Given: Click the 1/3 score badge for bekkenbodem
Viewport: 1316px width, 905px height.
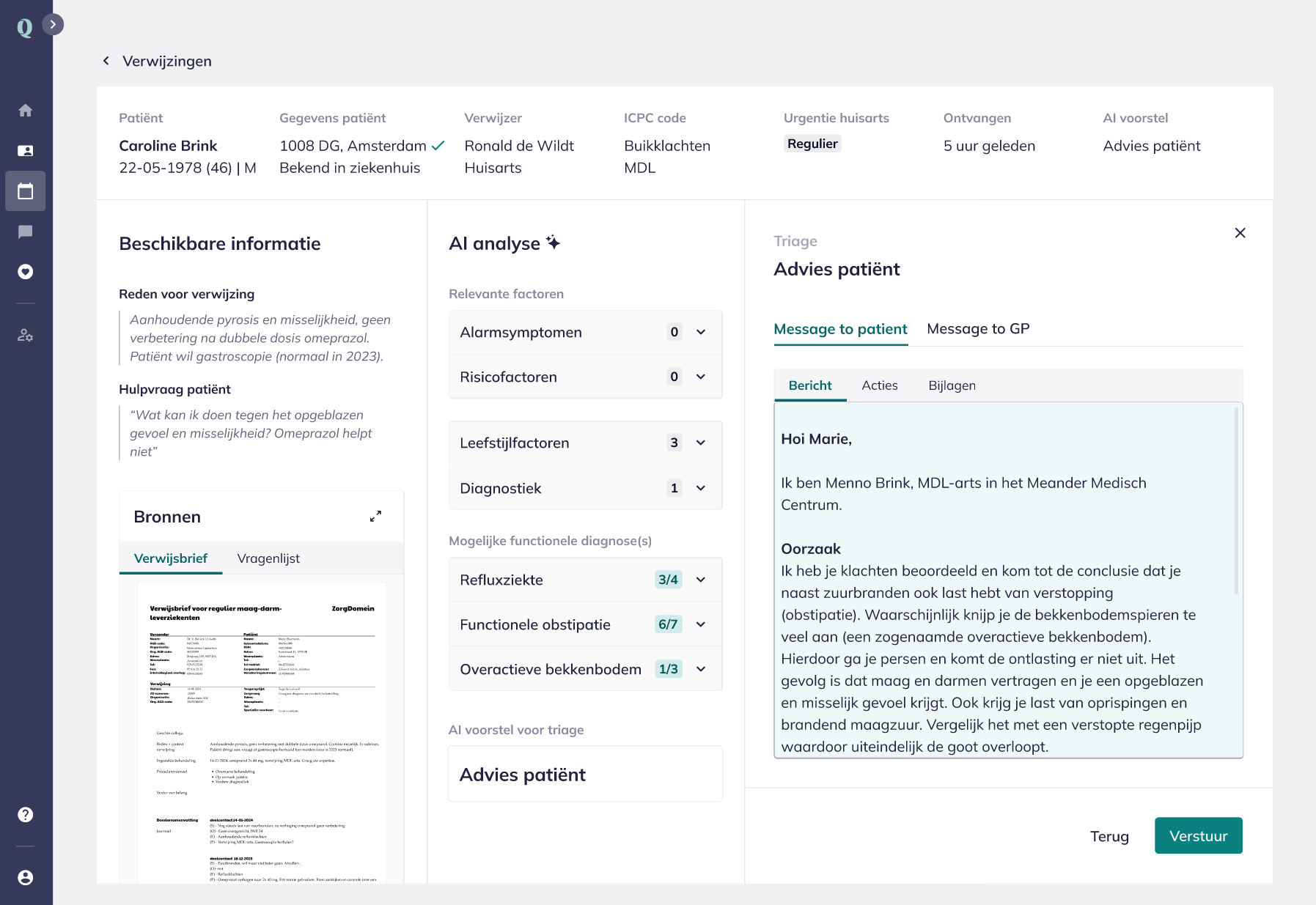Looking at the screenshot, I should [x=668, y=669].
